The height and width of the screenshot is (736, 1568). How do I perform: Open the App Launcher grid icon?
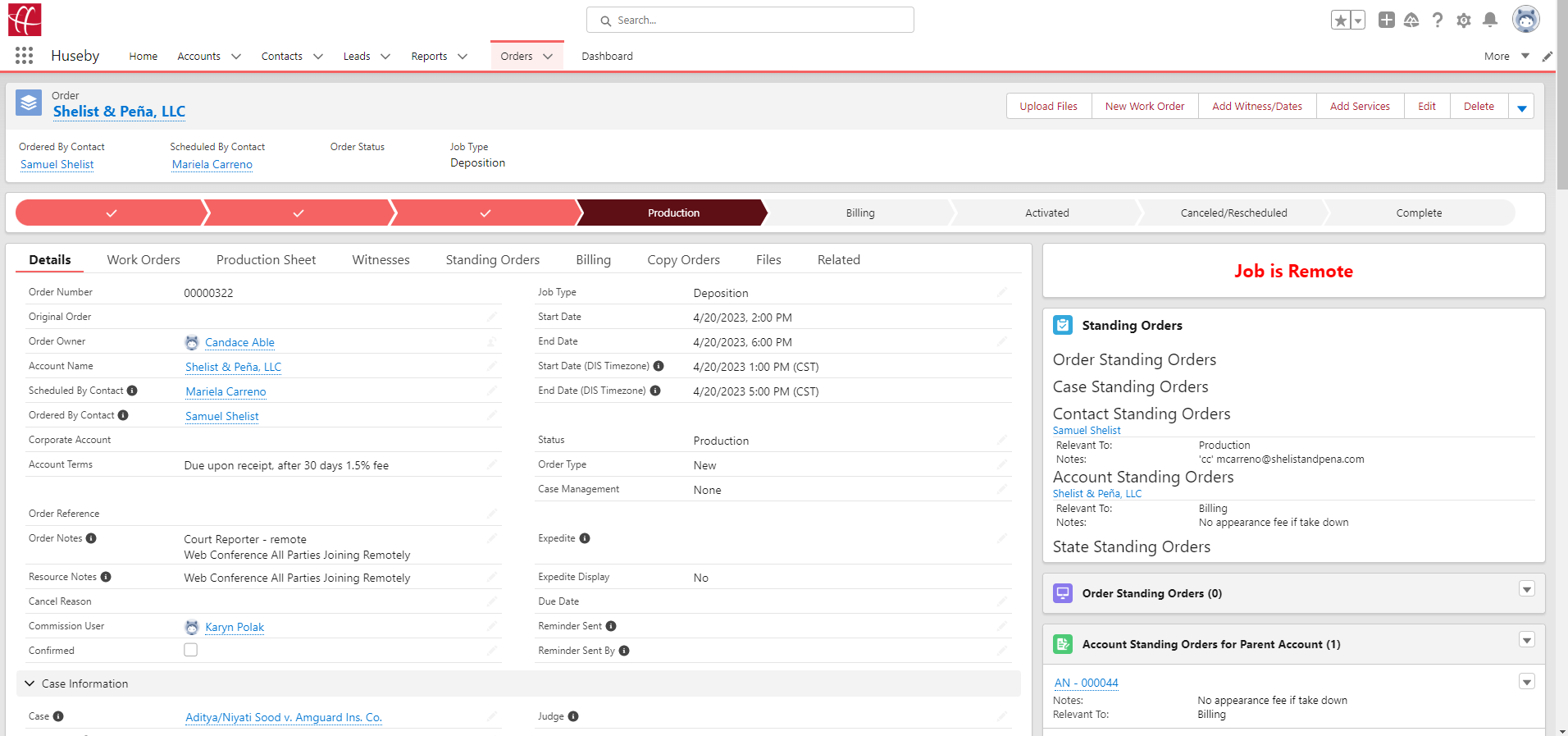[x=24, y=56]
